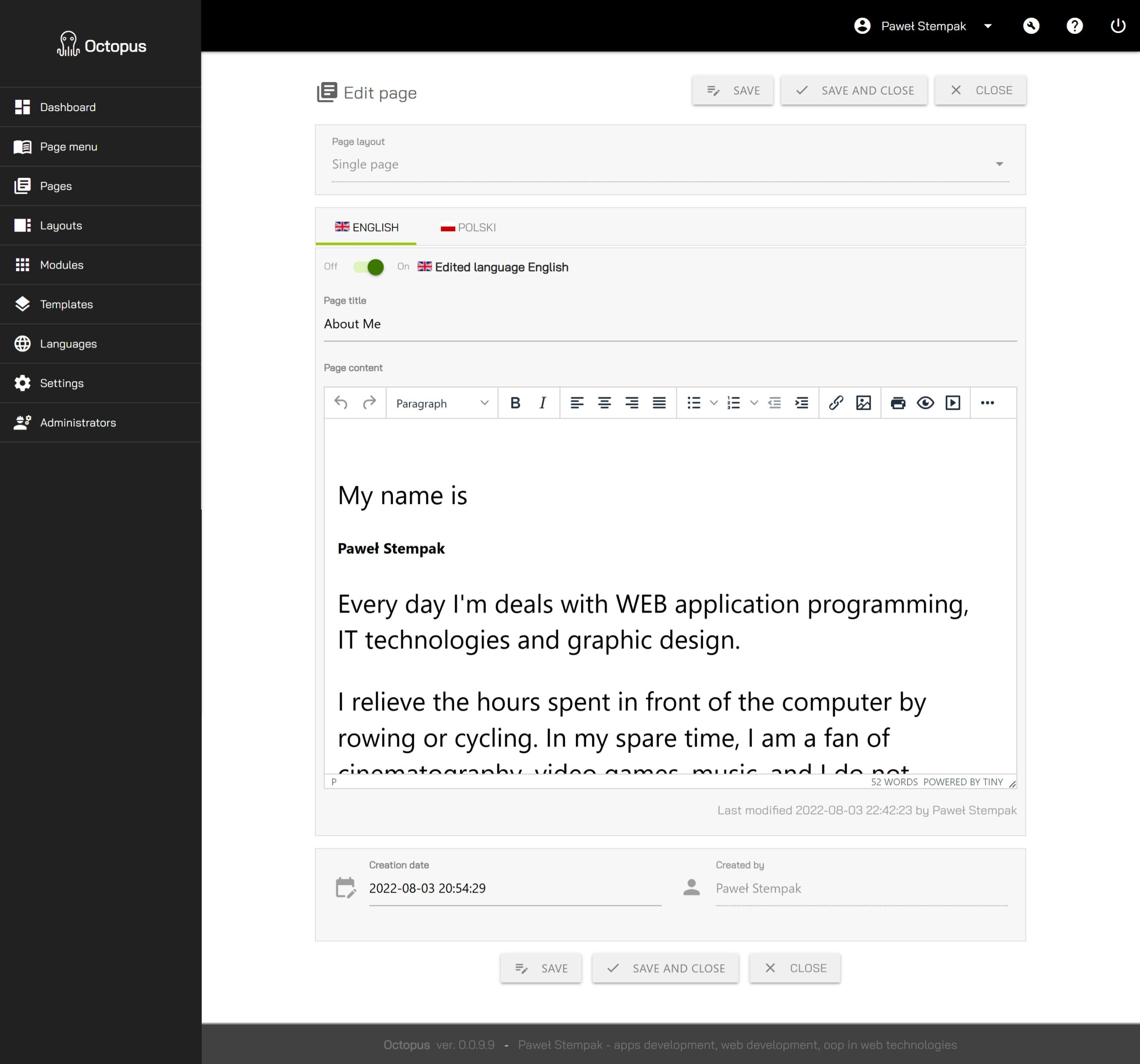Click the Powered by Tiny link

(963, 782)
